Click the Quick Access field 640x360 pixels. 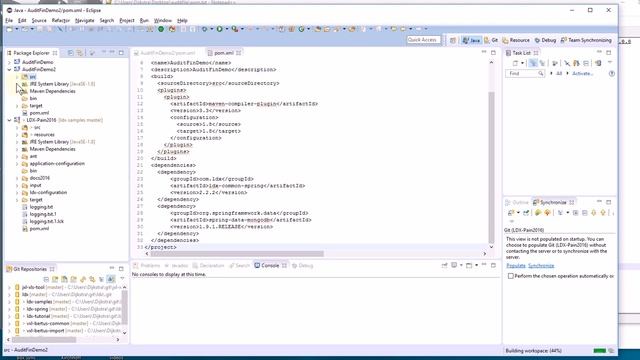pyautogui.click(x=424, y=40)
